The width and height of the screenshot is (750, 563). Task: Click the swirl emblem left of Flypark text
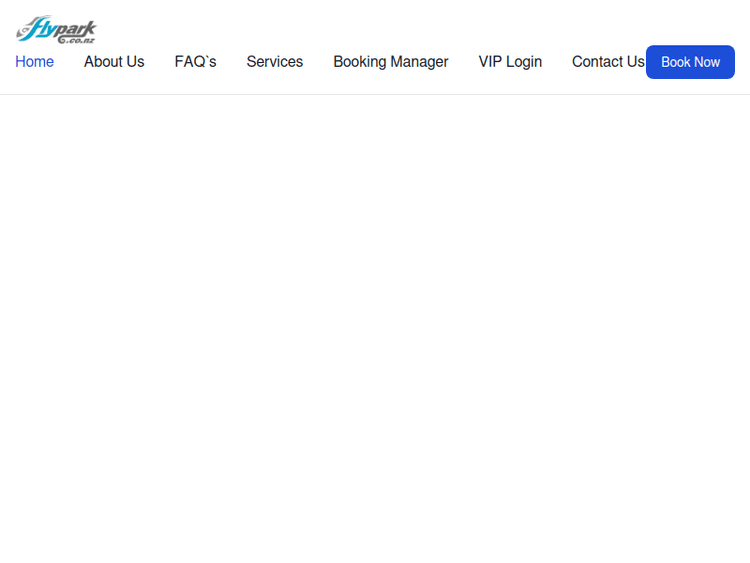click(24, 30)
